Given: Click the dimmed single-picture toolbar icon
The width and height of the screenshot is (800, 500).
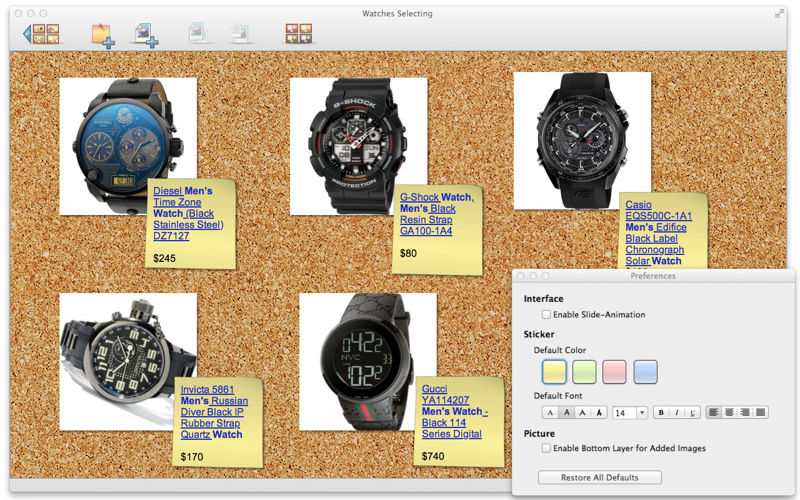Looking at the screenshot, I should [198, 33].
